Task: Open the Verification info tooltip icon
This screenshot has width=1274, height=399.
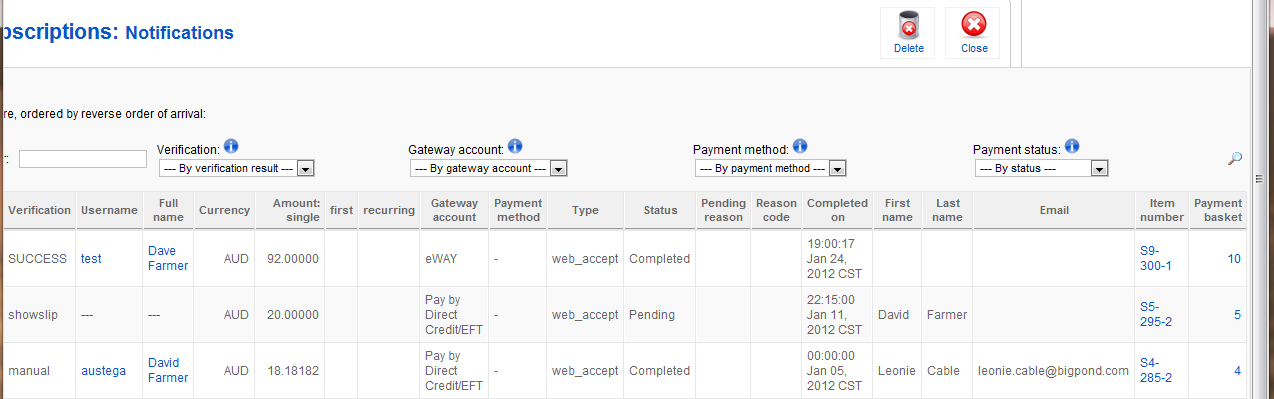Action: 231,146
